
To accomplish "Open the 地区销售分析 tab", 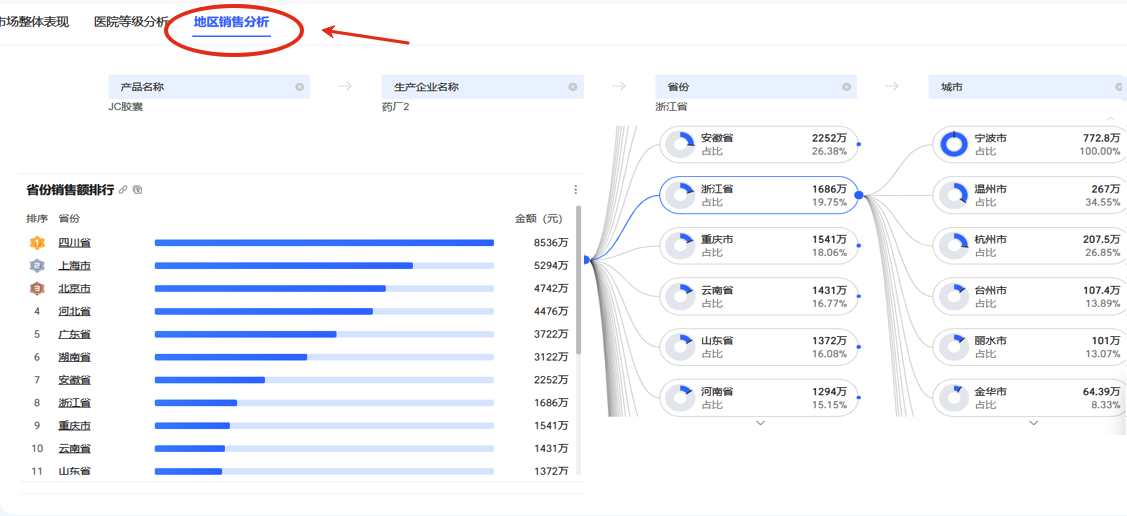I will point(231,22).
